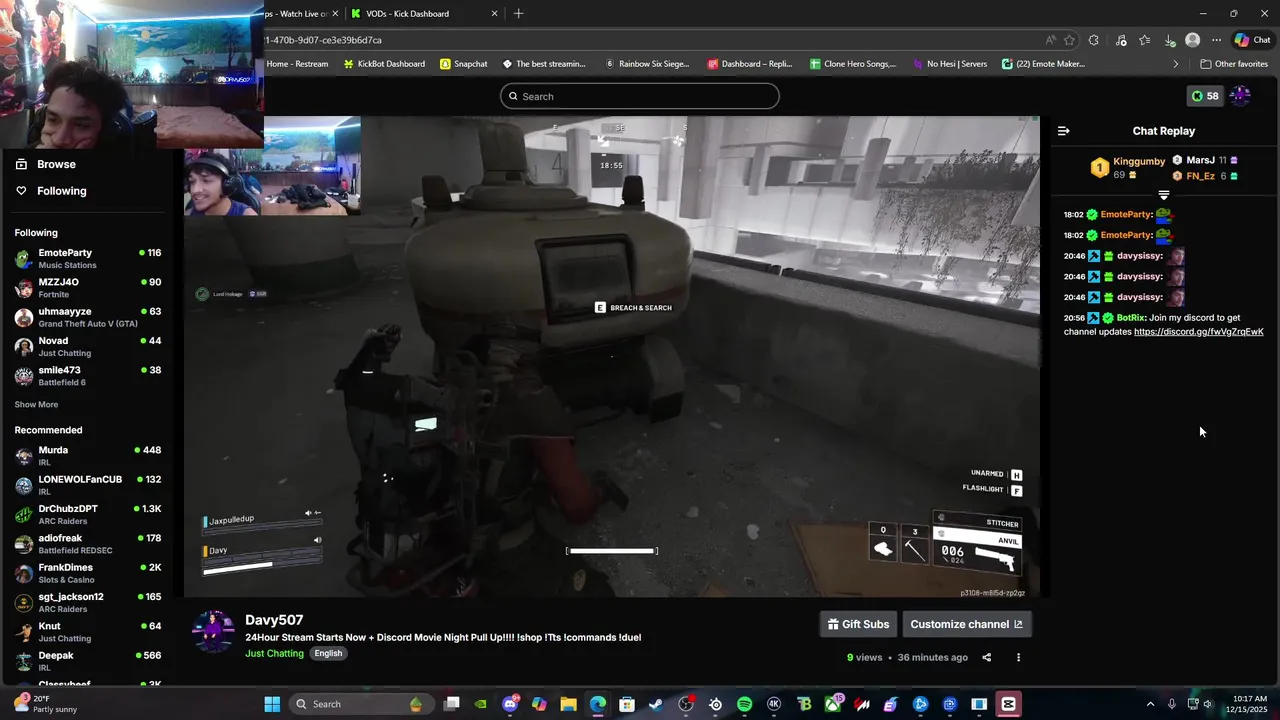Click FN_Ez in the gifter leaderboard
The image size is (1280, 720).
click(1200, 176)
